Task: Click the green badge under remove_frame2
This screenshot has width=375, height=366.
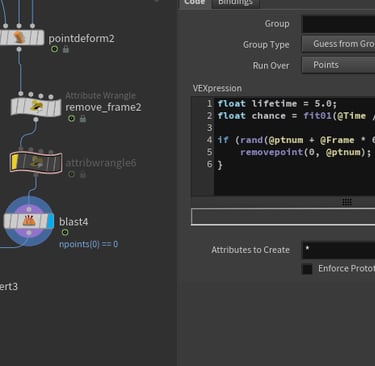Action: point(71,118)
